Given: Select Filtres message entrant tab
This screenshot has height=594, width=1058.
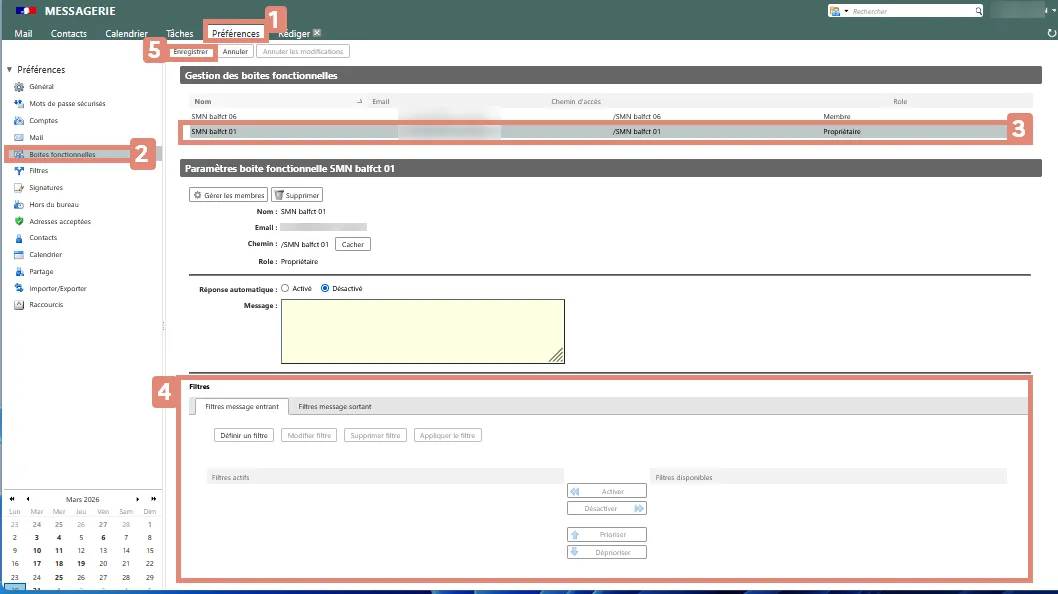Looking at the screenshot, I should (x=242, y=406).
